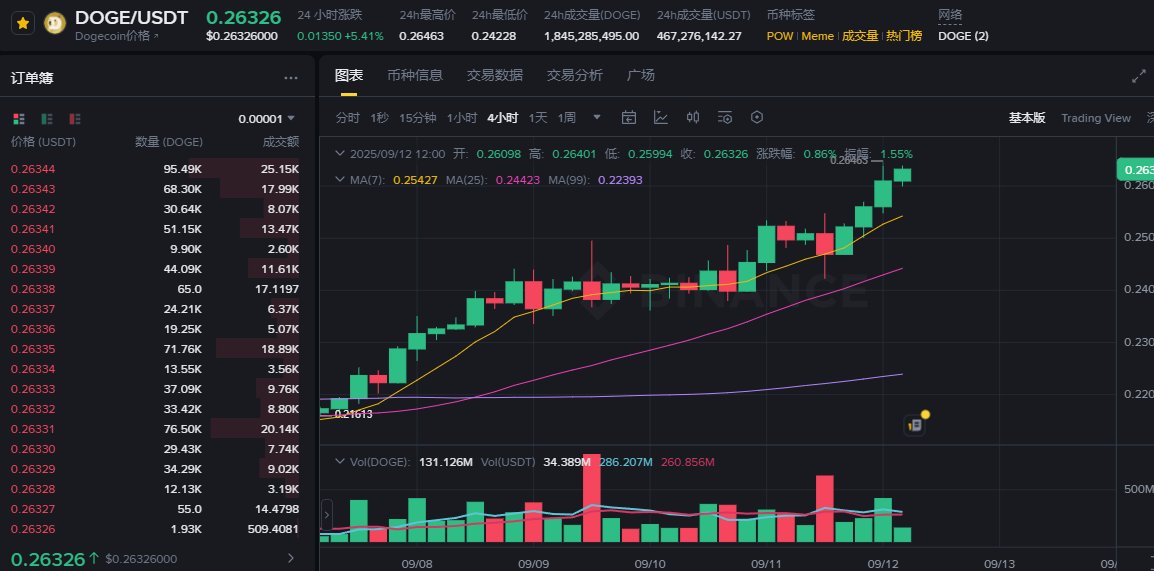This screenshot has height=571, width=1154.
Task: Click the 0.21613 low price label
Action: coord(353,414)
